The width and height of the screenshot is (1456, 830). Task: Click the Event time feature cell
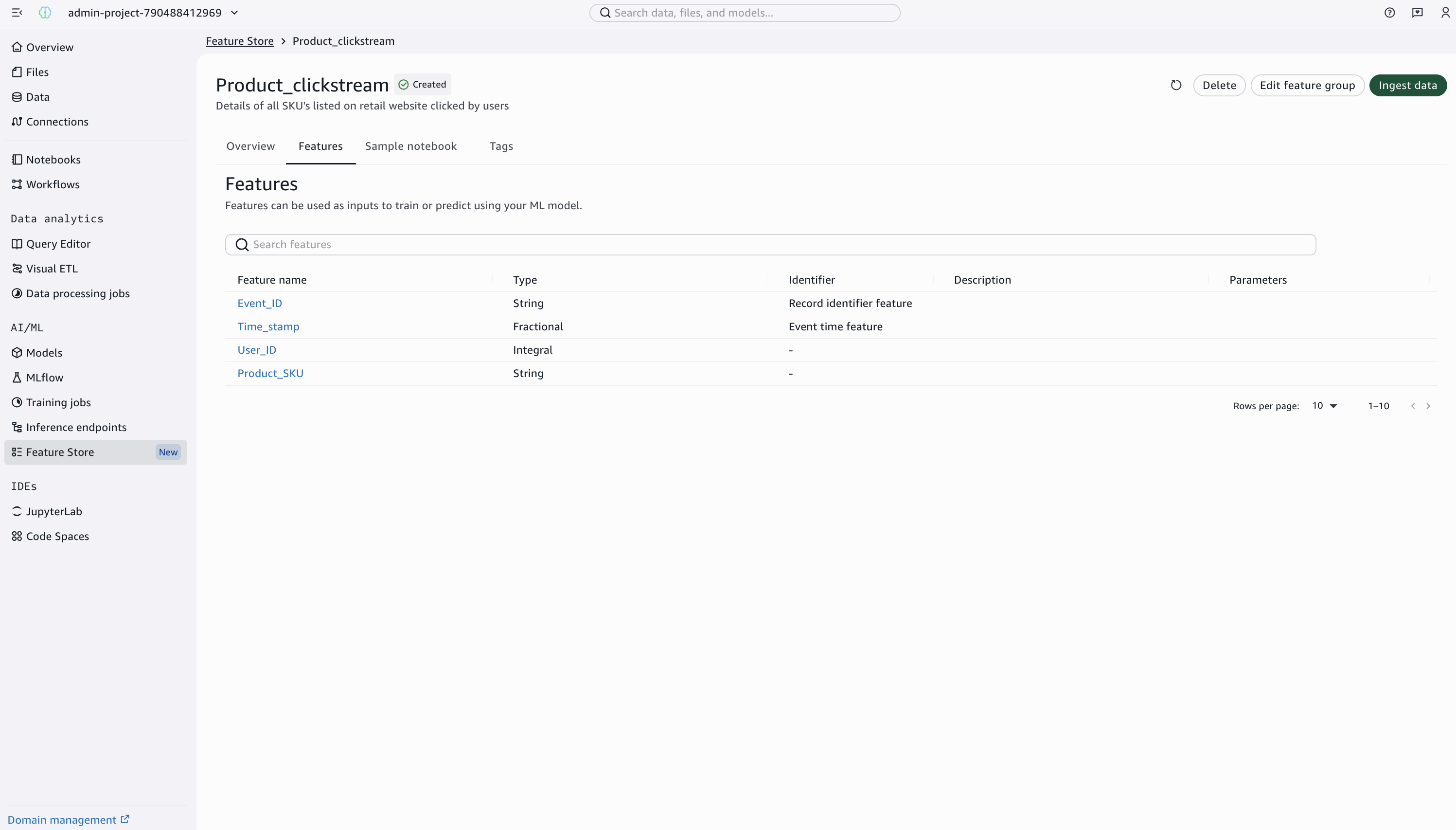[835, 326]
